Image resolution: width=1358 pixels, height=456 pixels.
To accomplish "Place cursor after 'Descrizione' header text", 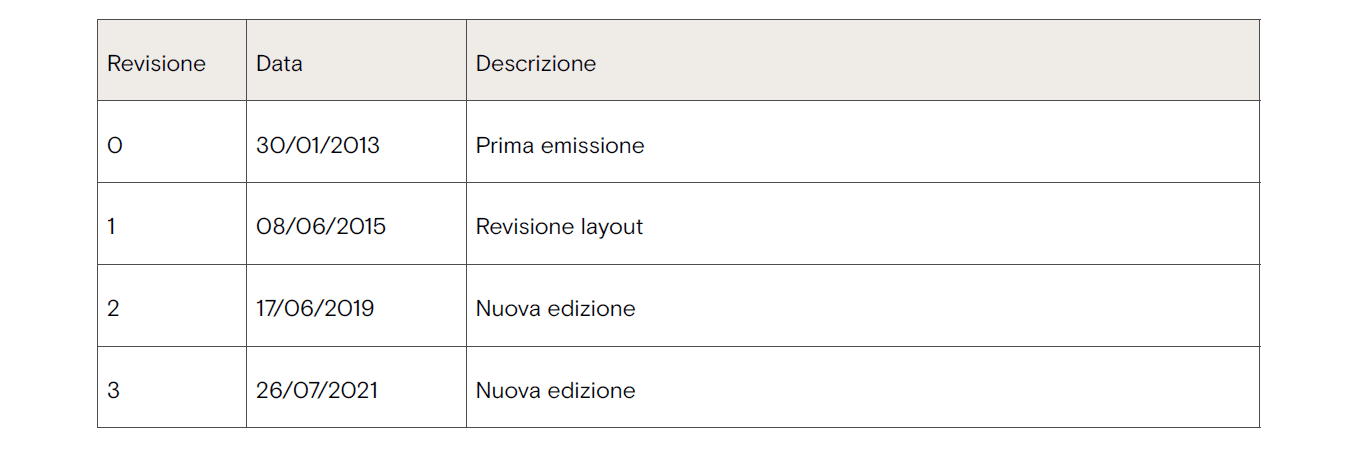I will pyautogui.click(x=598, y=64).
